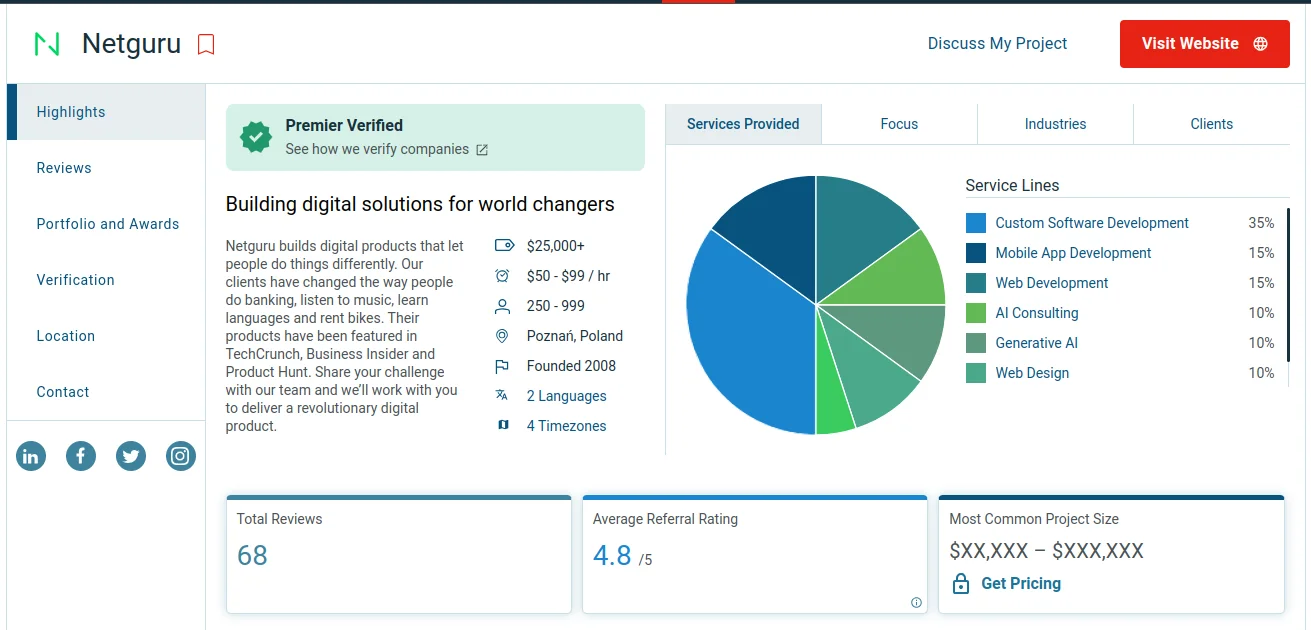Screen dimensions: 1311x630
Task: Bookmark Netguru with the red bookmark icon
Action: coord(206,44)
